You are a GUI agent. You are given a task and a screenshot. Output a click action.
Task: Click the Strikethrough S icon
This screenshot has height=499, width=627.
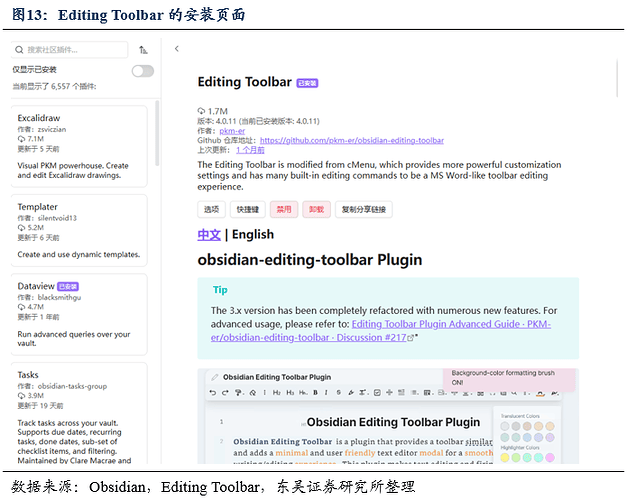click(339, 393)
